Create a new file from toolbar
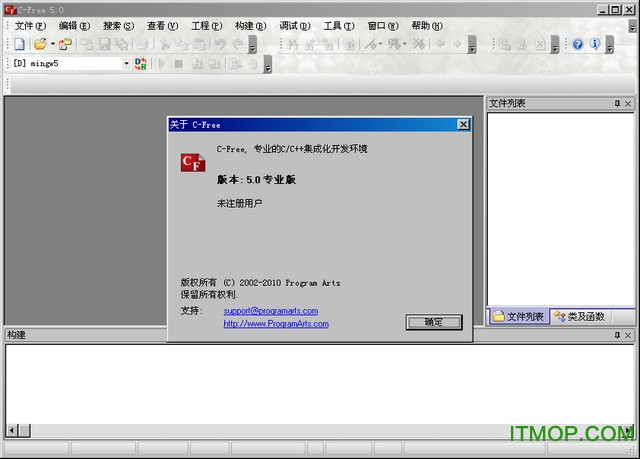Viewport: 640px width, 459px height. click(x=19, y=44)
